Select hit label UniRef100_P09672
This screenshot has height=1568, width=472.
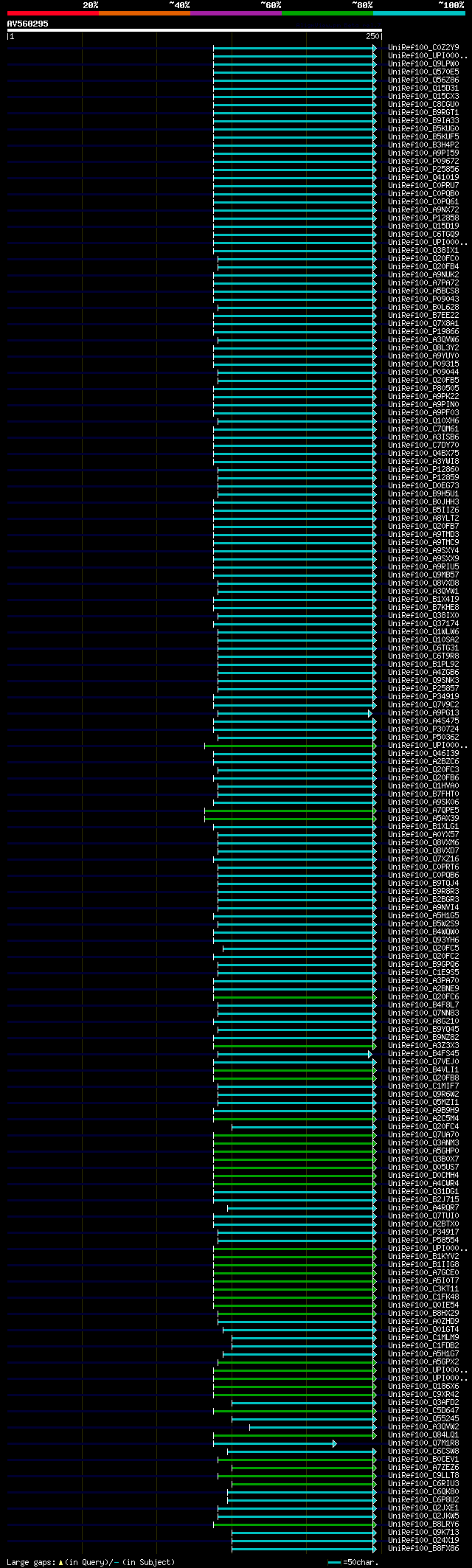point(423,161)
